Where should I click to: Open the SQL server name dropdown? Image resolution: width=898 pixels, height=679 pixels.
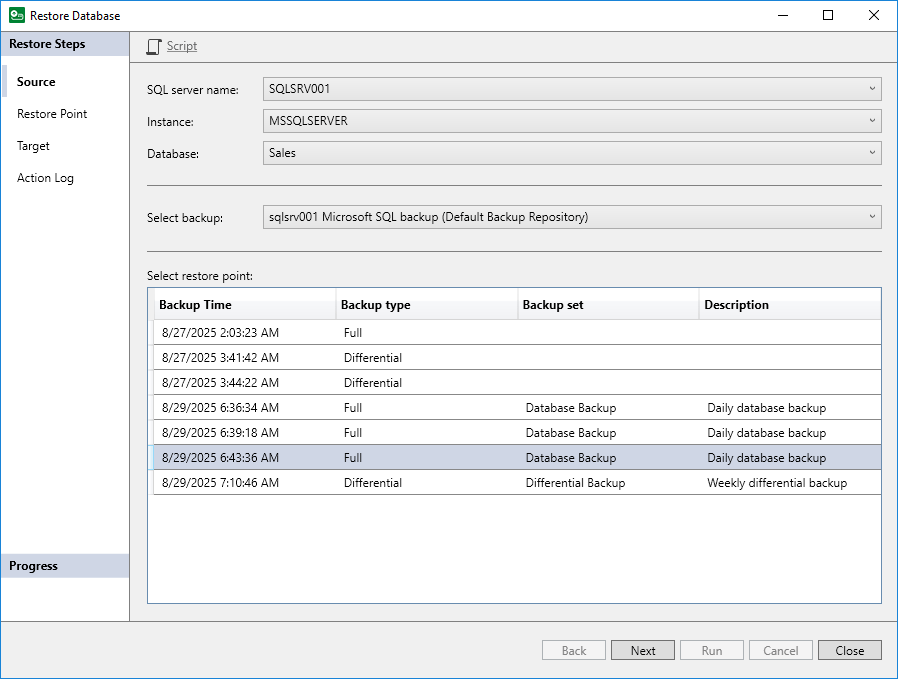[873, 88]
